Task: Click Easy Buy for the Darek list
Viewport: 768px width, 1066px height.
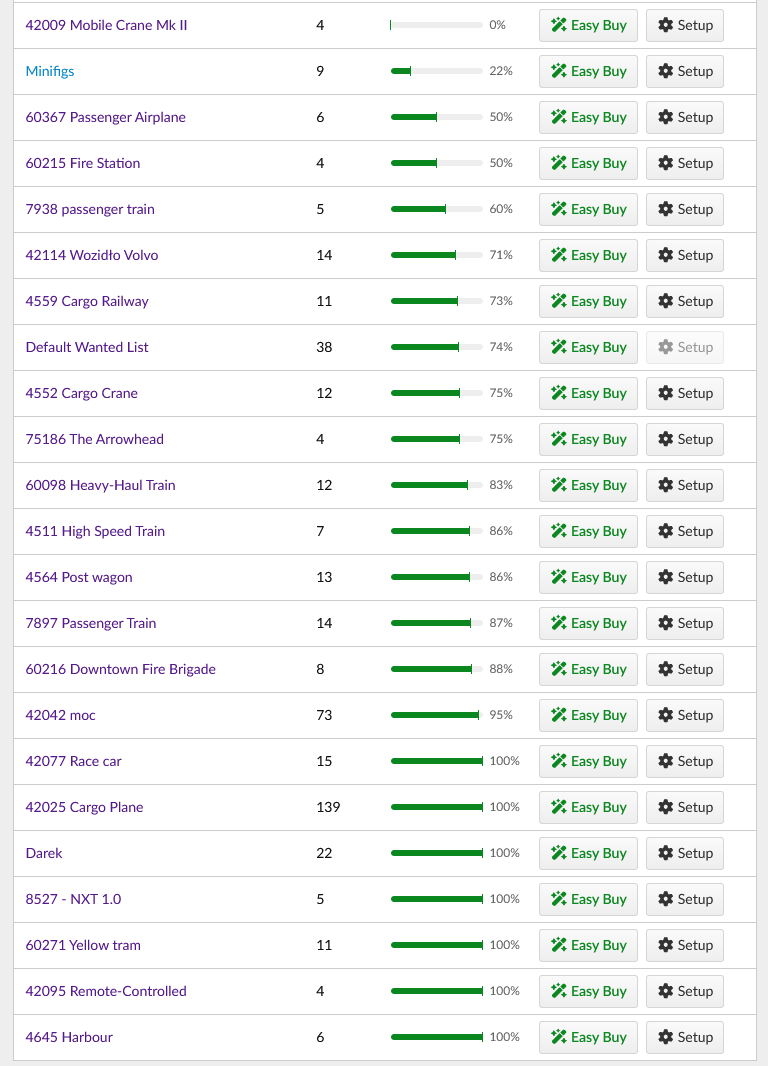Action: click(x=588, y=853)
